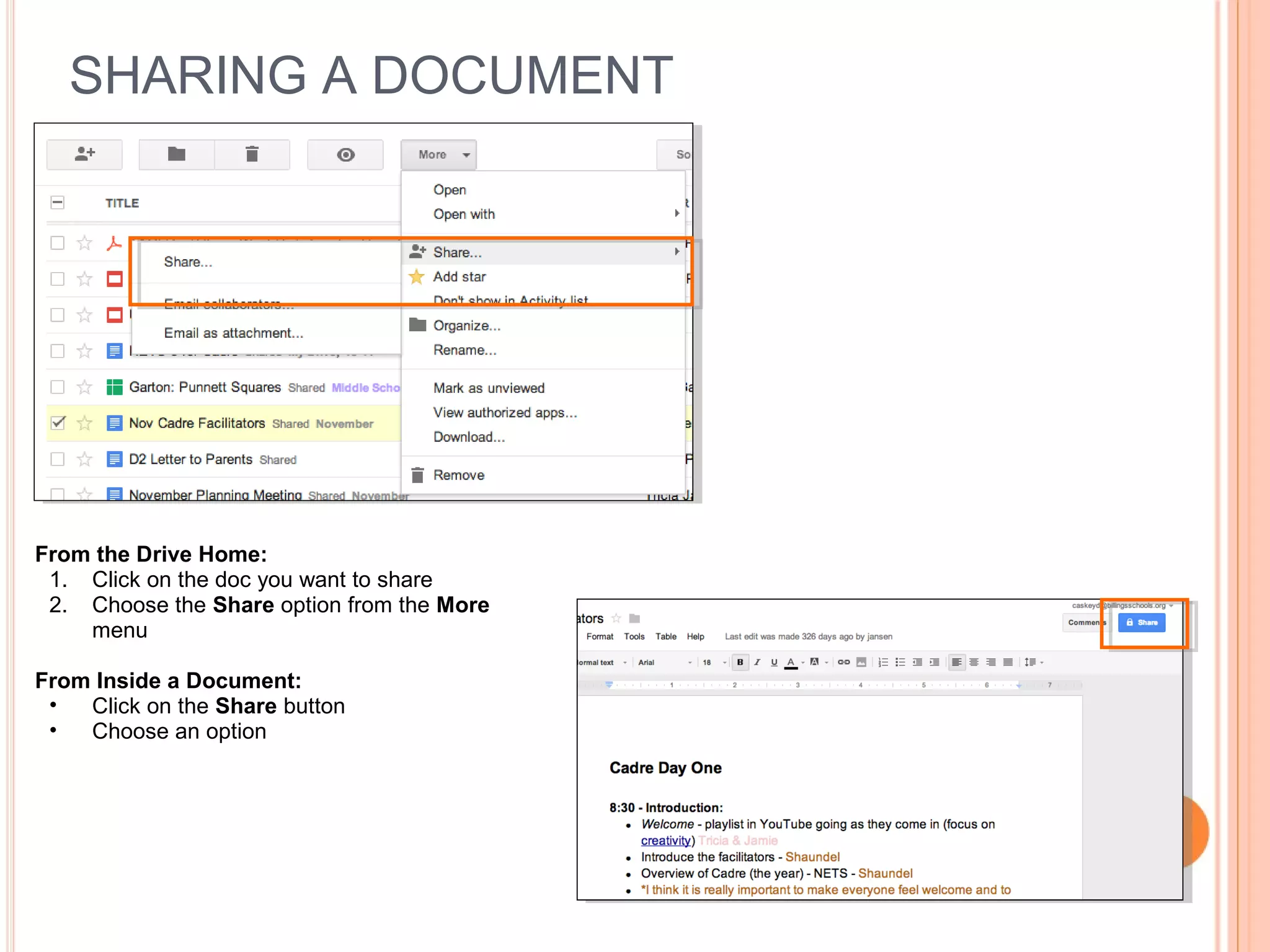Check the box for the PDF file row

point(57,243)
